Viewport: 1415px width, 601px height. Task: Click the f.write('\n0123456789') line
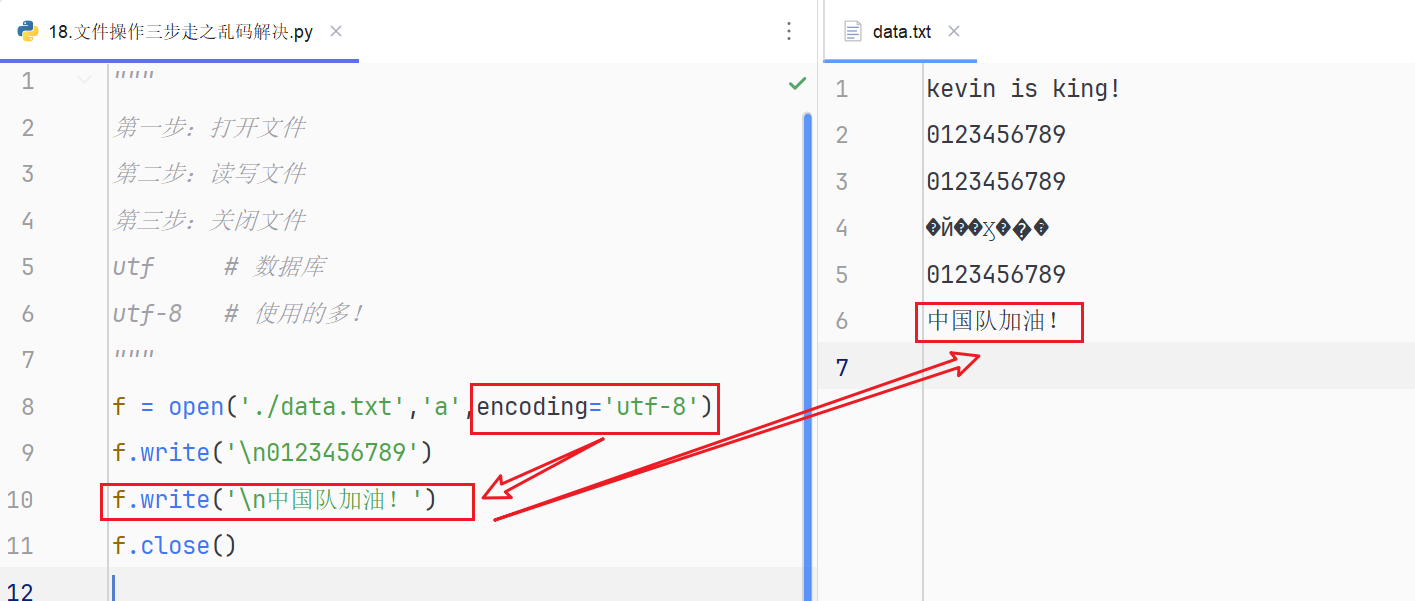(272, 453)
